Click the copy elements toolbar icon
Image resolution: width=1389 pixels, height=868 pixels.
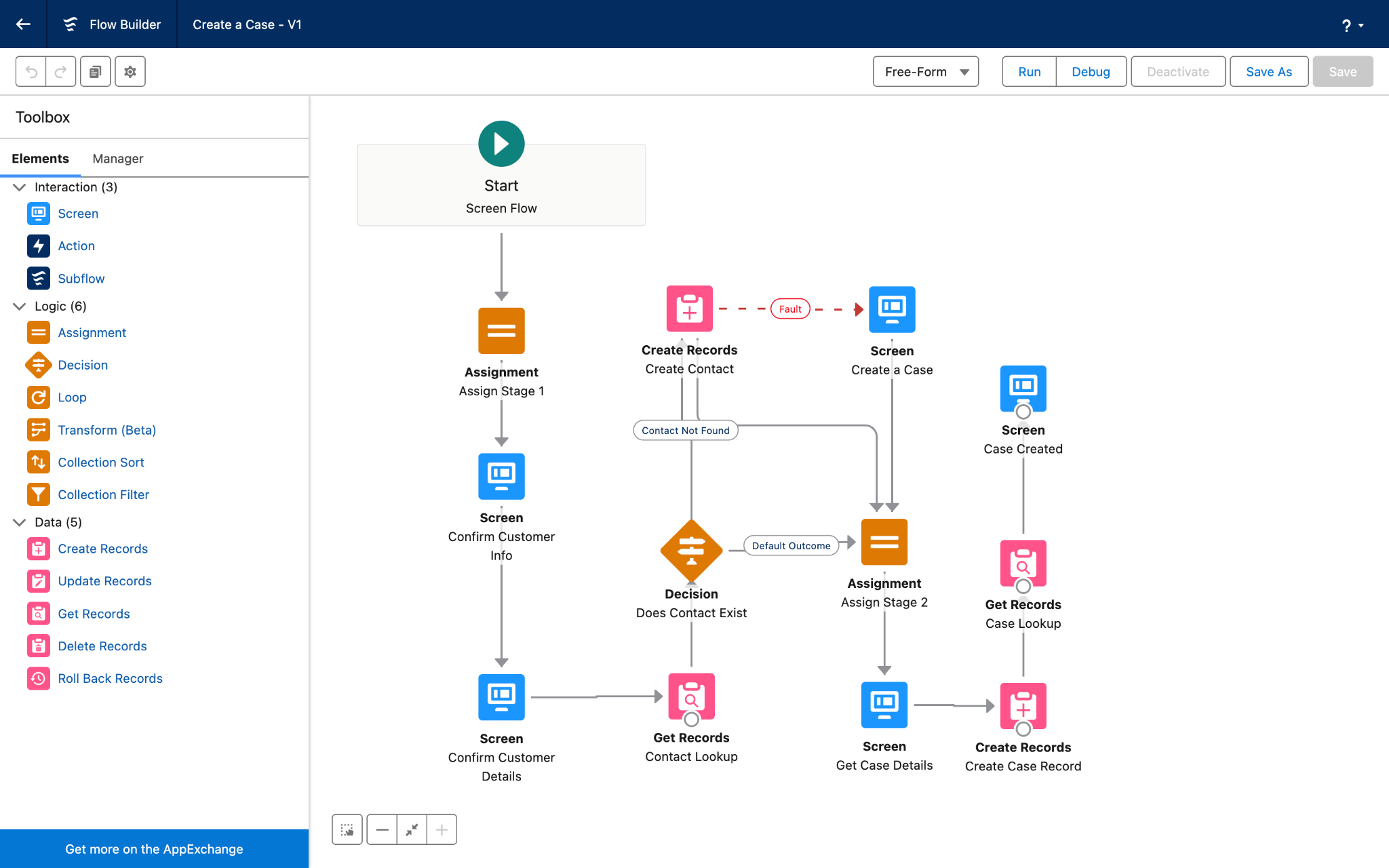click(96, 71)
